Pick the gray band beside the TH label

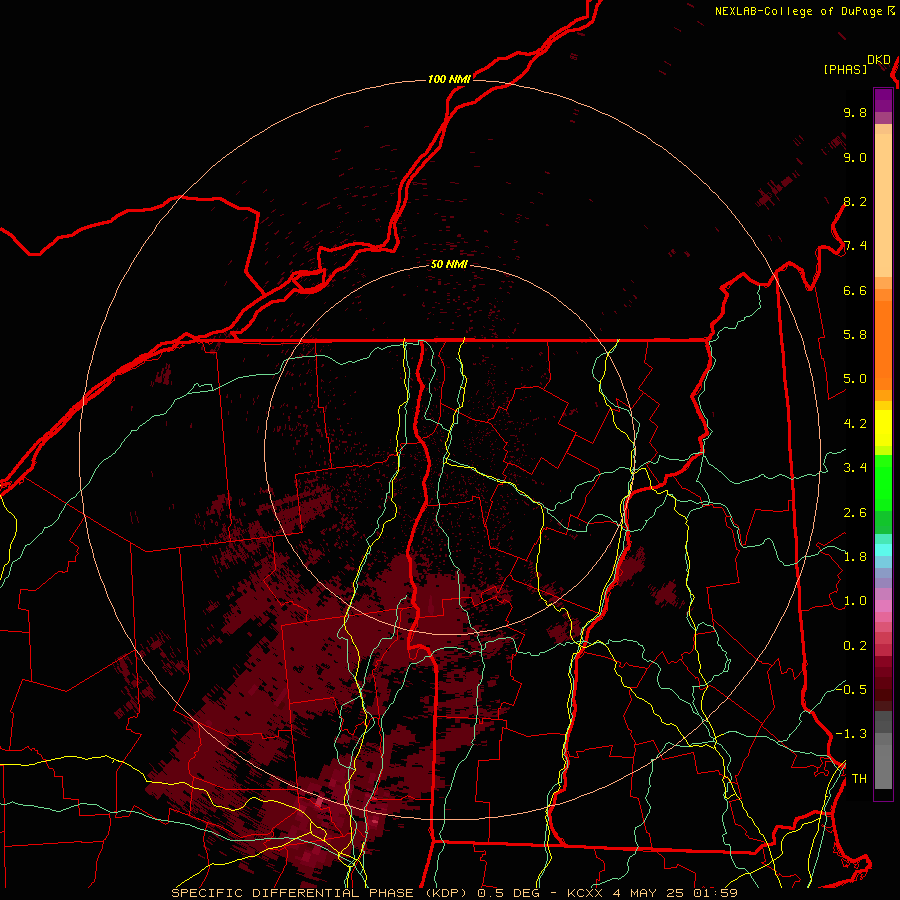coord(883,766)
